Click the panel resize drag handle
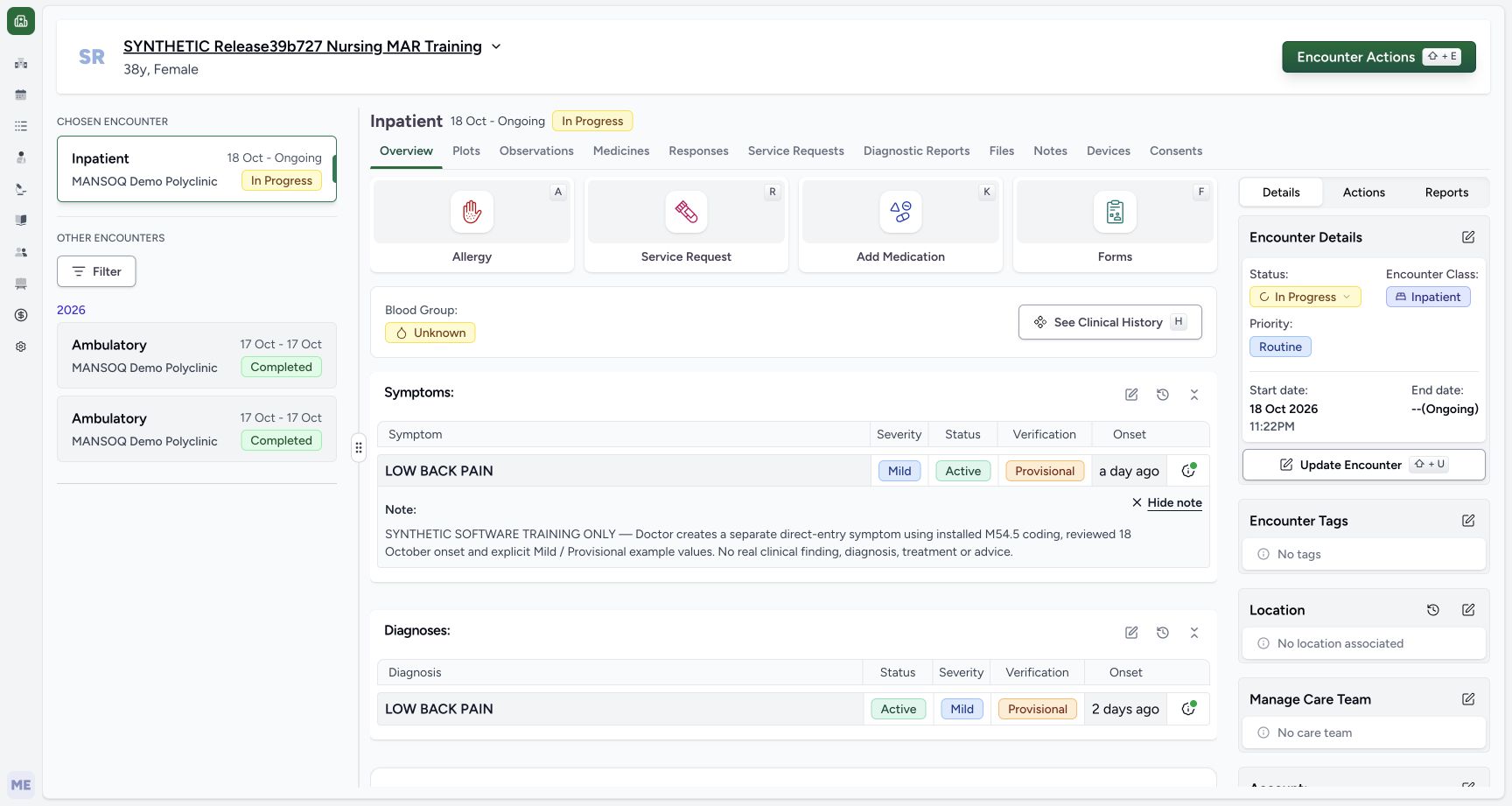 tap(359, 447)
